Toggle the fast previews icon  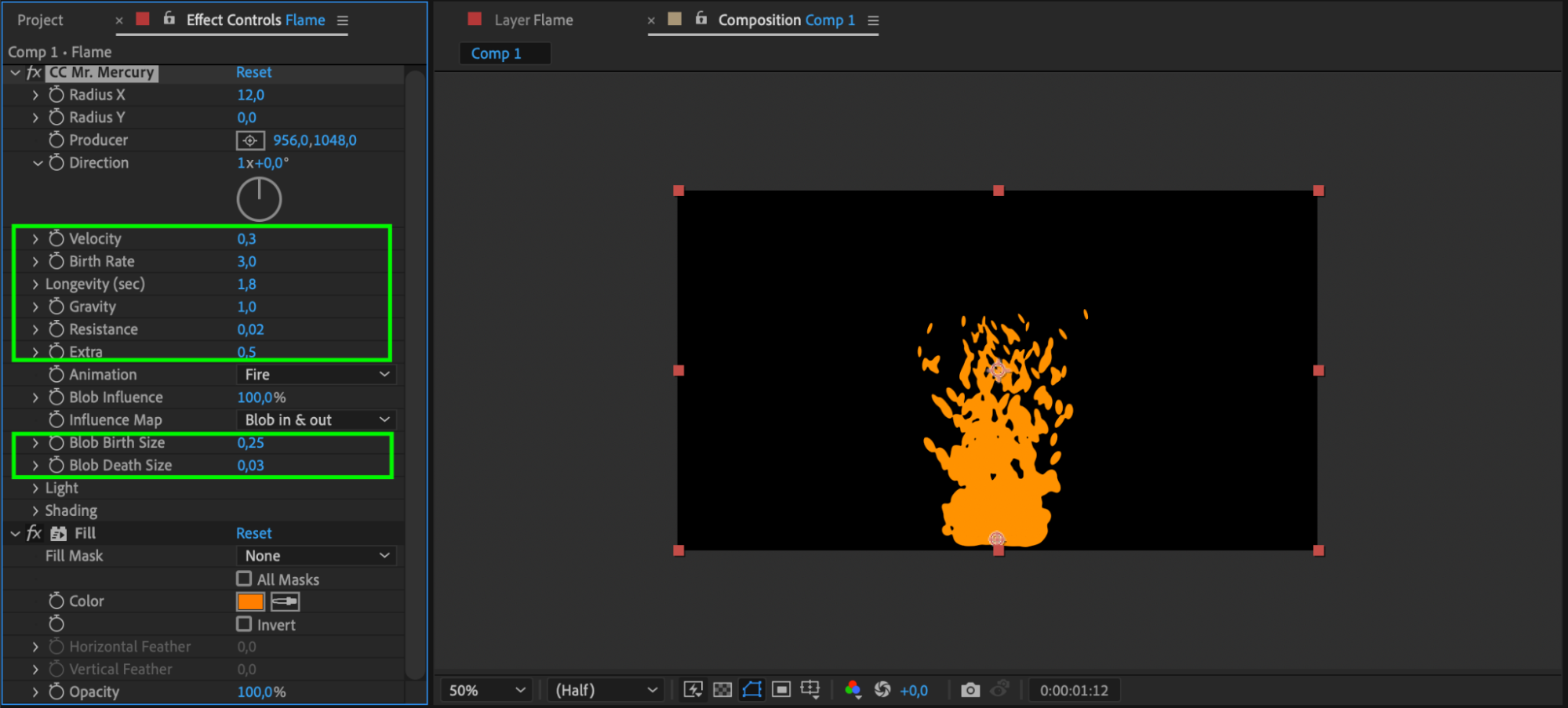click(x=693, y=690)
